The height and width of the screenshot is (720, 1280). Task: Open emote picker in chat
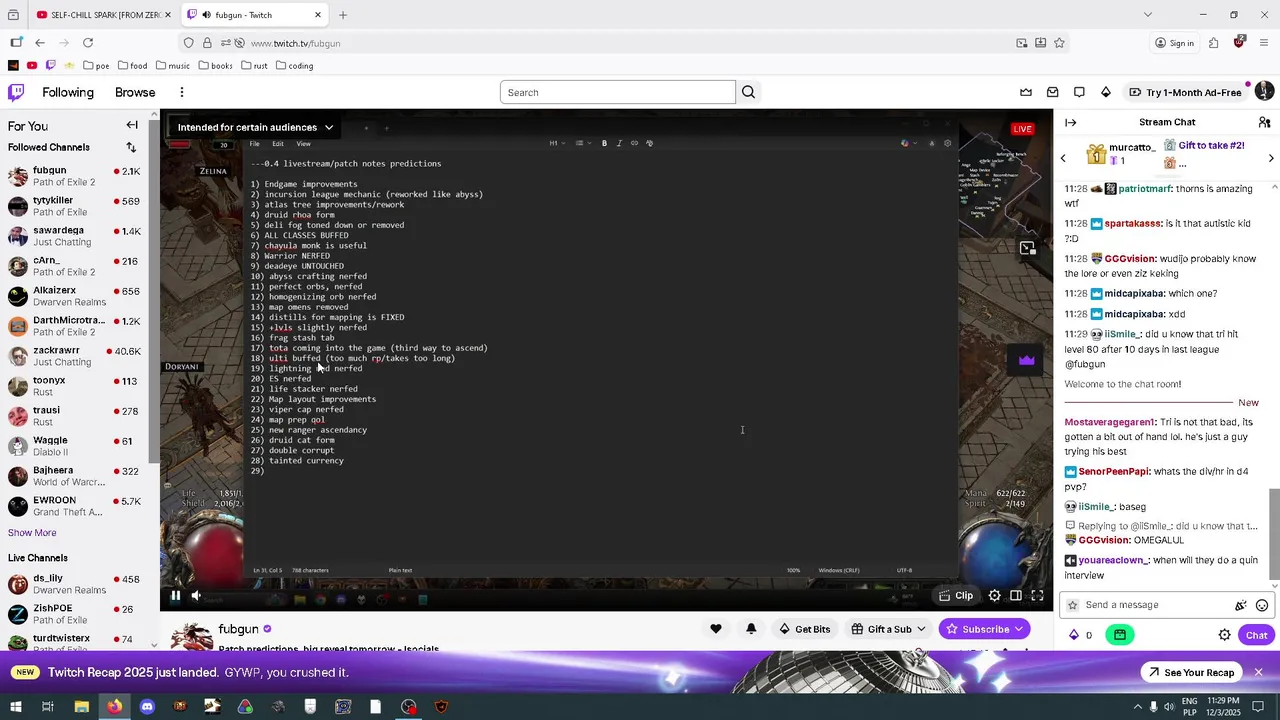click(x=1262, y=605)
